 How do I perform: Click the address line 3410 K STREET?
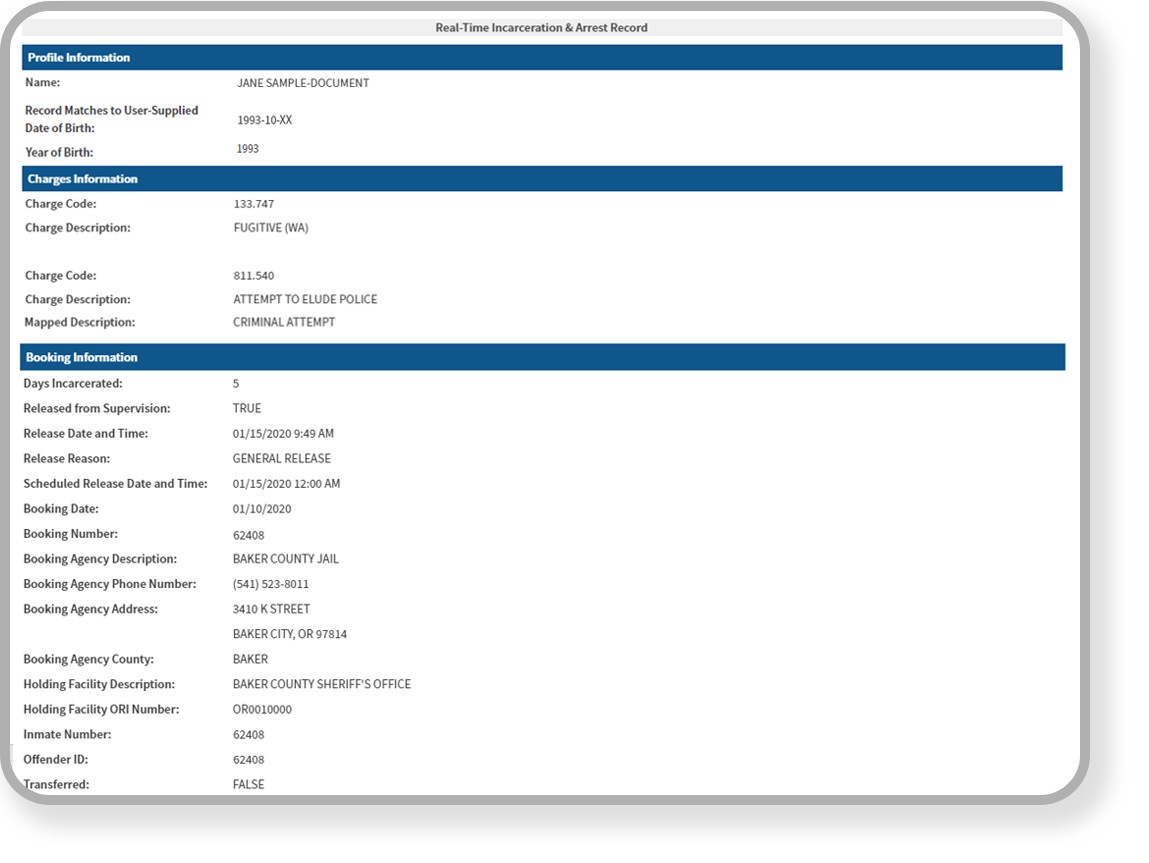coord(271,610)
